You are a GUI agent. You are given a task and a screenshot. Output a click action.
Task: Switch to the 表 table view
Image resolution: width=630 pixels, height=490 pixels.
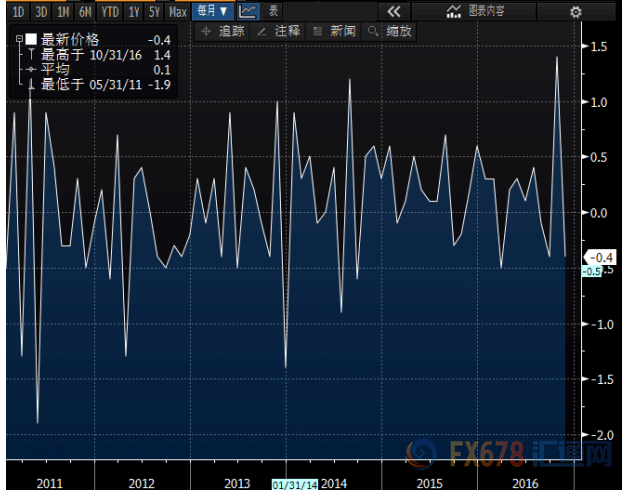(272, 12)
